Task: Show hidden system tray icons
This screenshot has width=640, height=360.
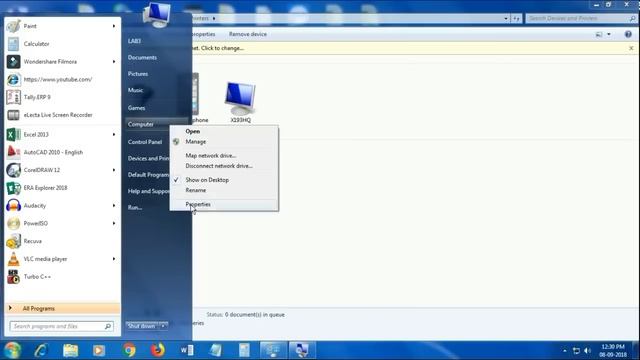Action: (x=564, y=351)
